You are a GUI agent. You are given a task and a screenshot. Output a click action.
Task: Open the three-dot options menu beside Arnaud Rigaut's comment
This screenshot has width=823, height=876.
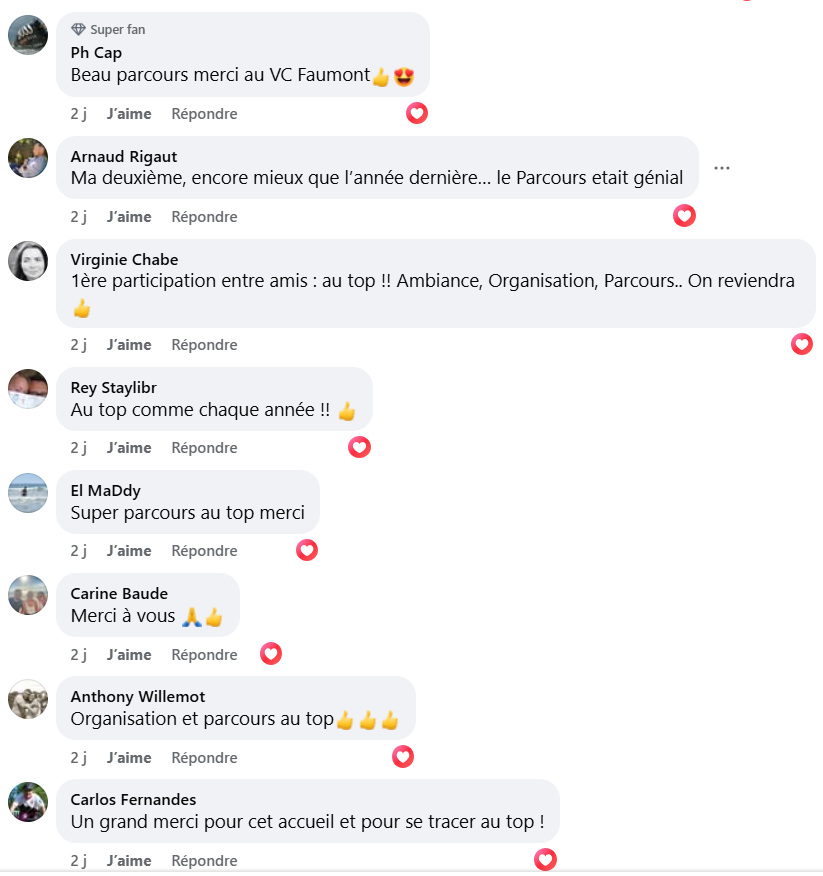click(722, 168)
